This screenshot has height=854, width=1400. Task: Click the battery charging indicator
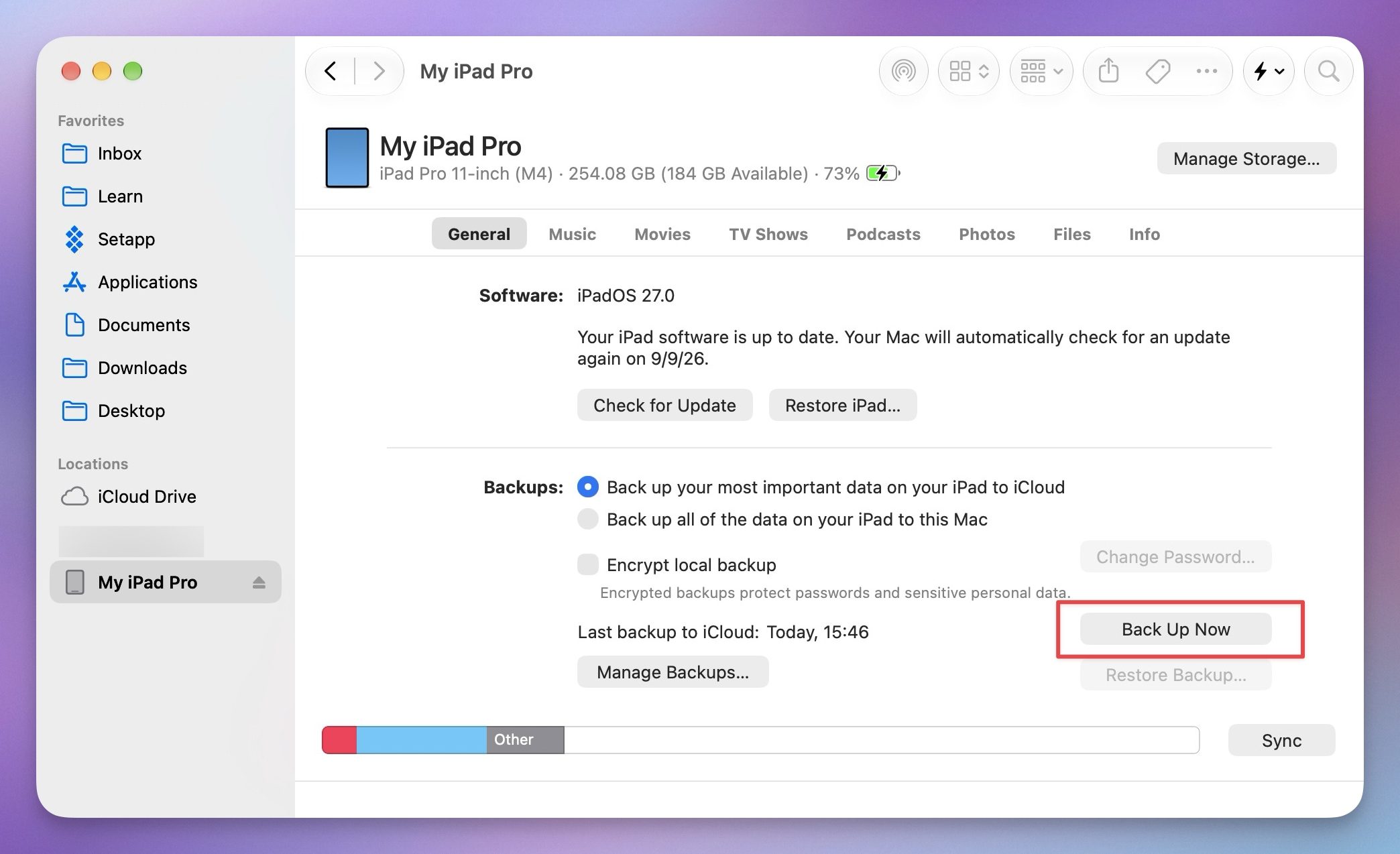[x=882, y=174]
